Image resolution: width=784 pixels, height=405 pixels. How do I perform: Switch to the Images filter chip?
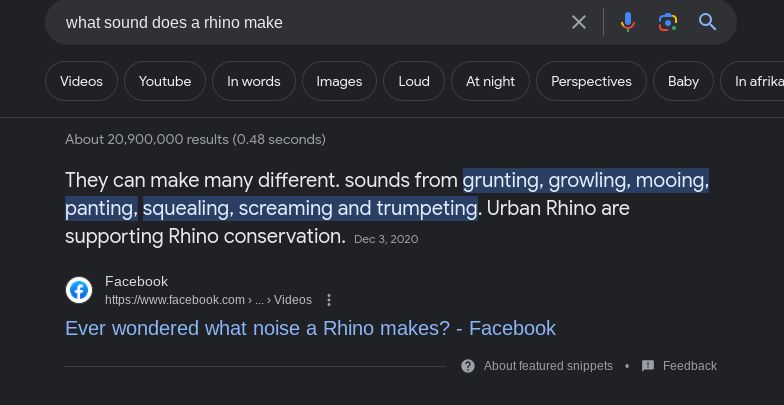[x=339, y=82]
